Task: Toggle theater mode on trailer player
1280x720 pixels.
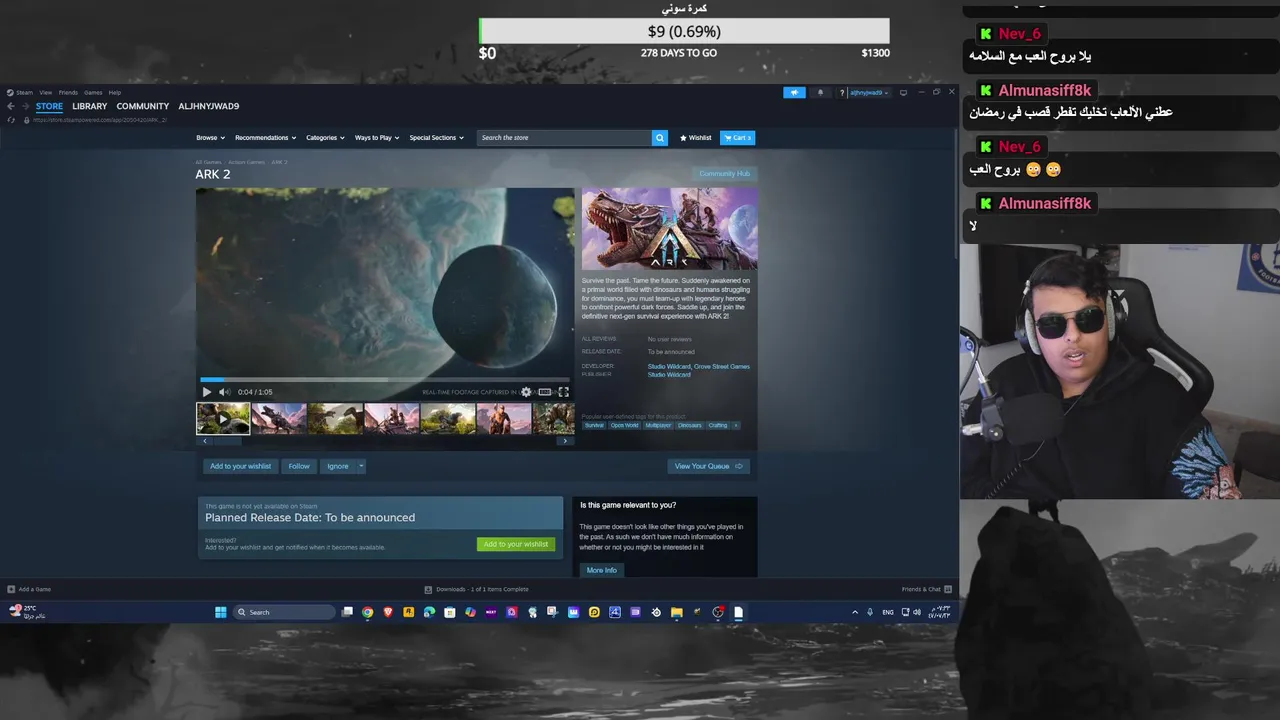Action: [545, 392]
